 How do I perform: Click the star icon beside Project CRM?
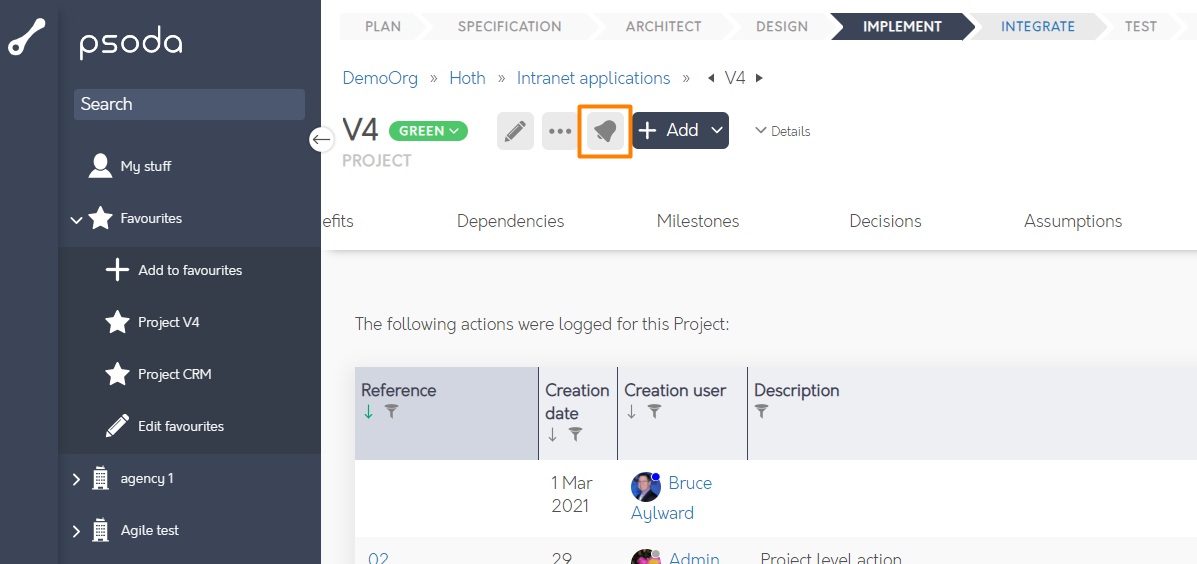117,374
